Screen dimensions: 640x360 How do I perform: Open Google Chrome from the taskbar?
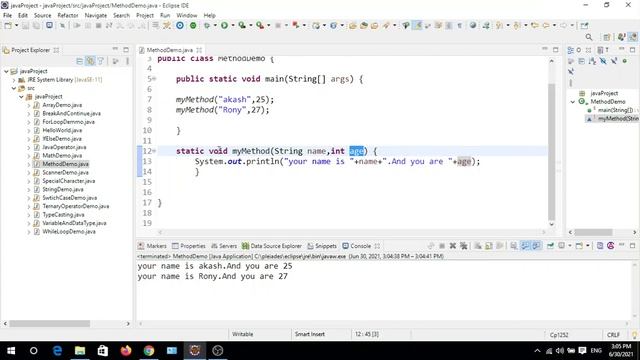pyautogui.click(x=149, y=351)
